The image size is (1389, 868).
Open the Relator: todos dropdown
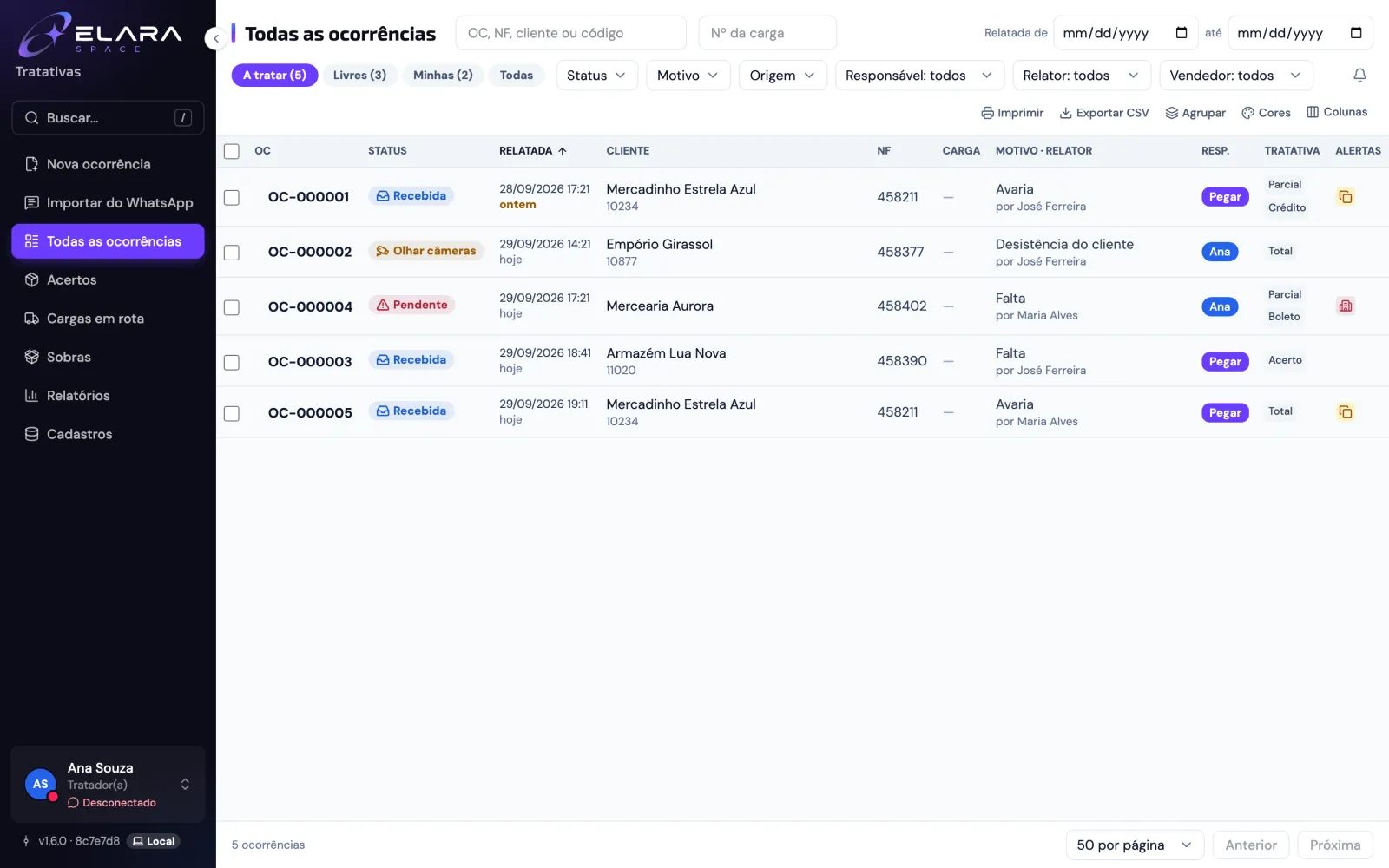point(1081,76)
